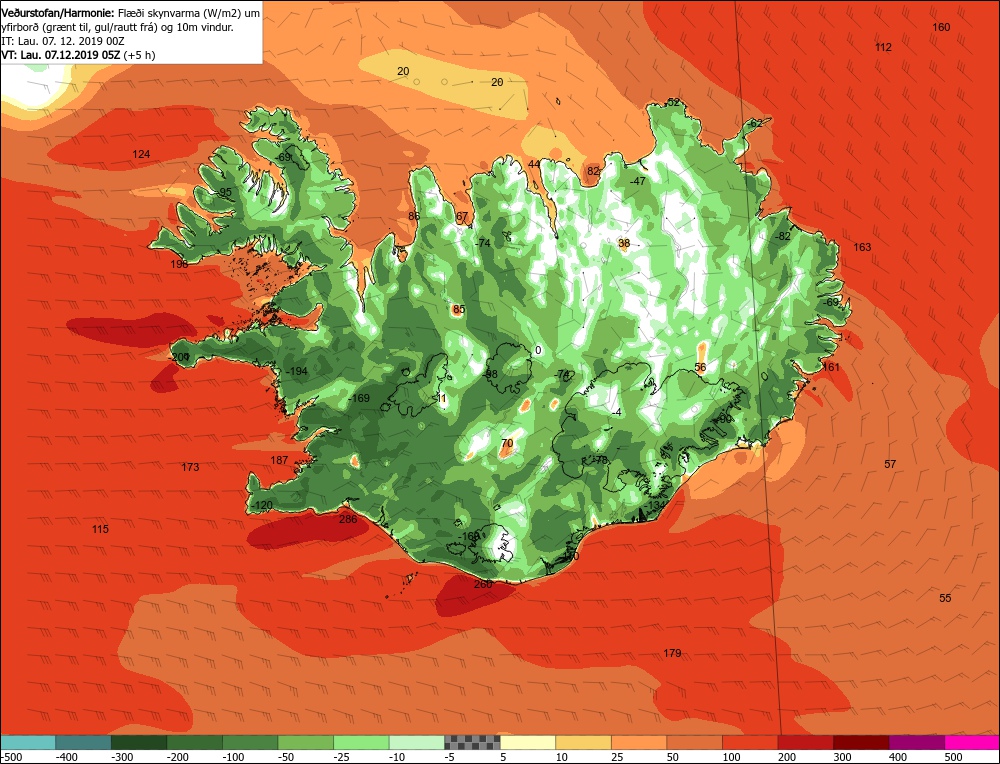This screenshot has height=764, width=1000.
Task: Click the pale green swatch between -10 and -5
Action: pyautogui.click(x=416, y=742)
